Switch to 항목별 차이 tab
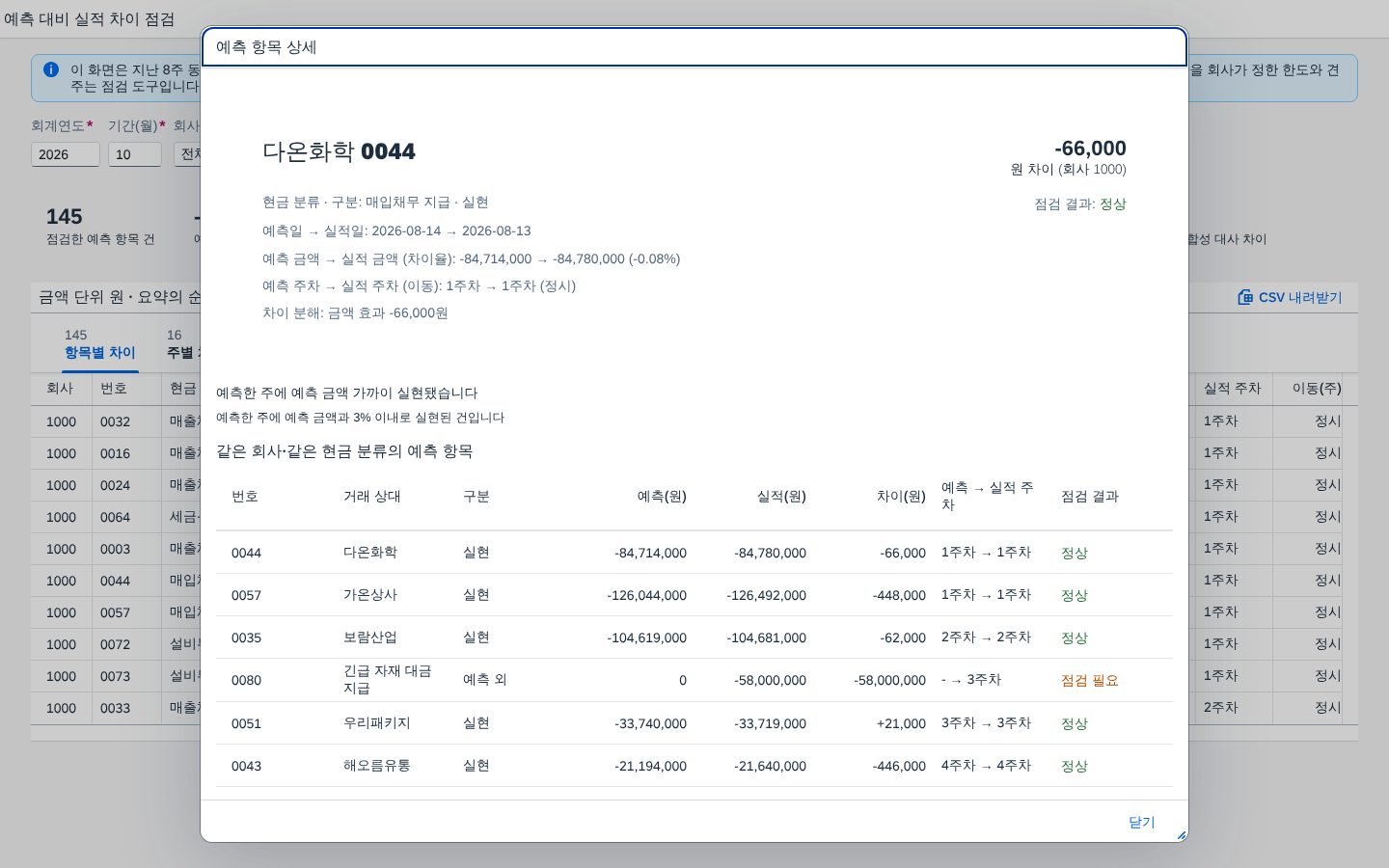This screenshot has height=868, width=1389. 99,344
